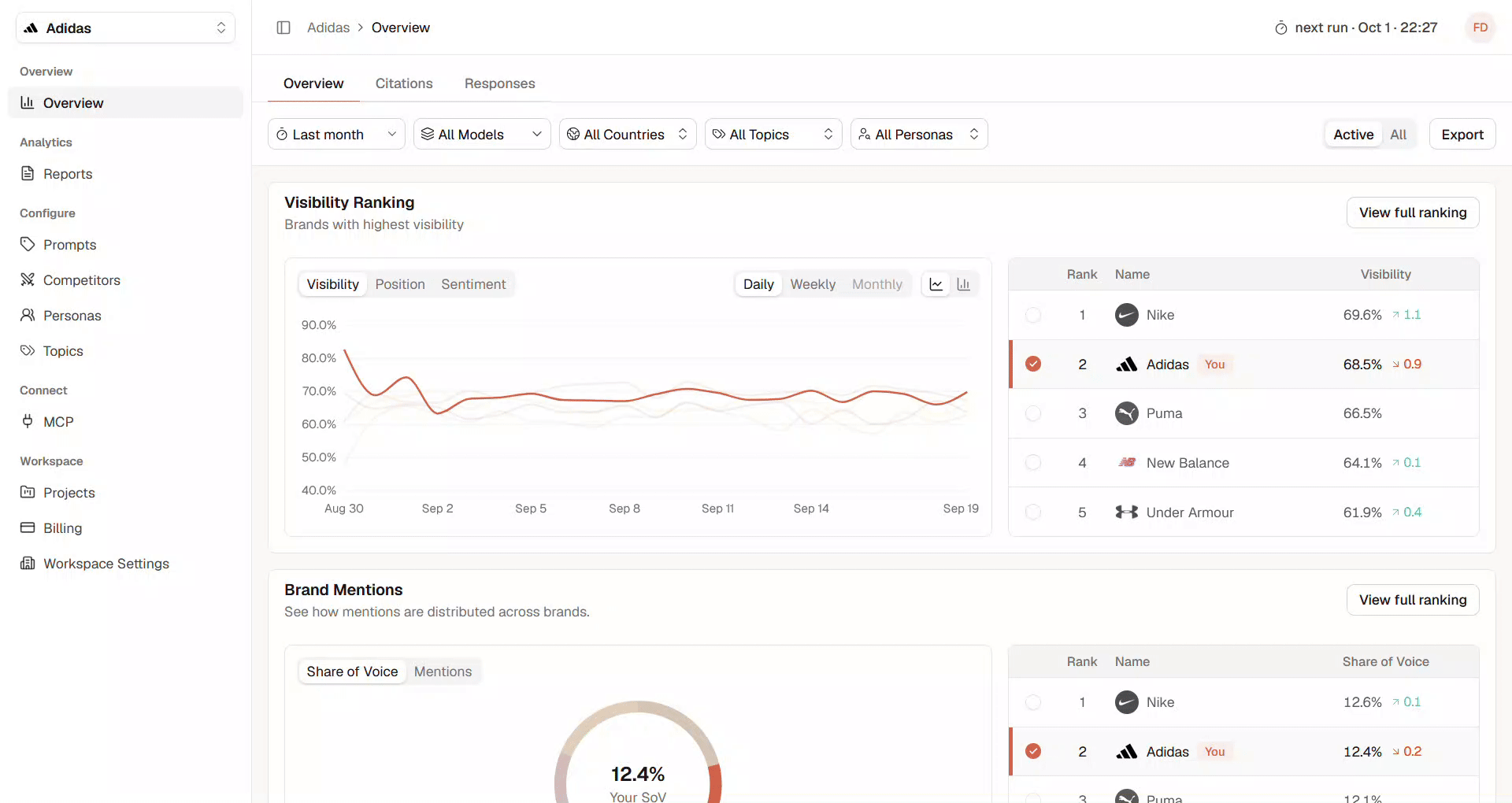Select the Position chart tab
1512x803 pixels.
(x=400, y=284)
